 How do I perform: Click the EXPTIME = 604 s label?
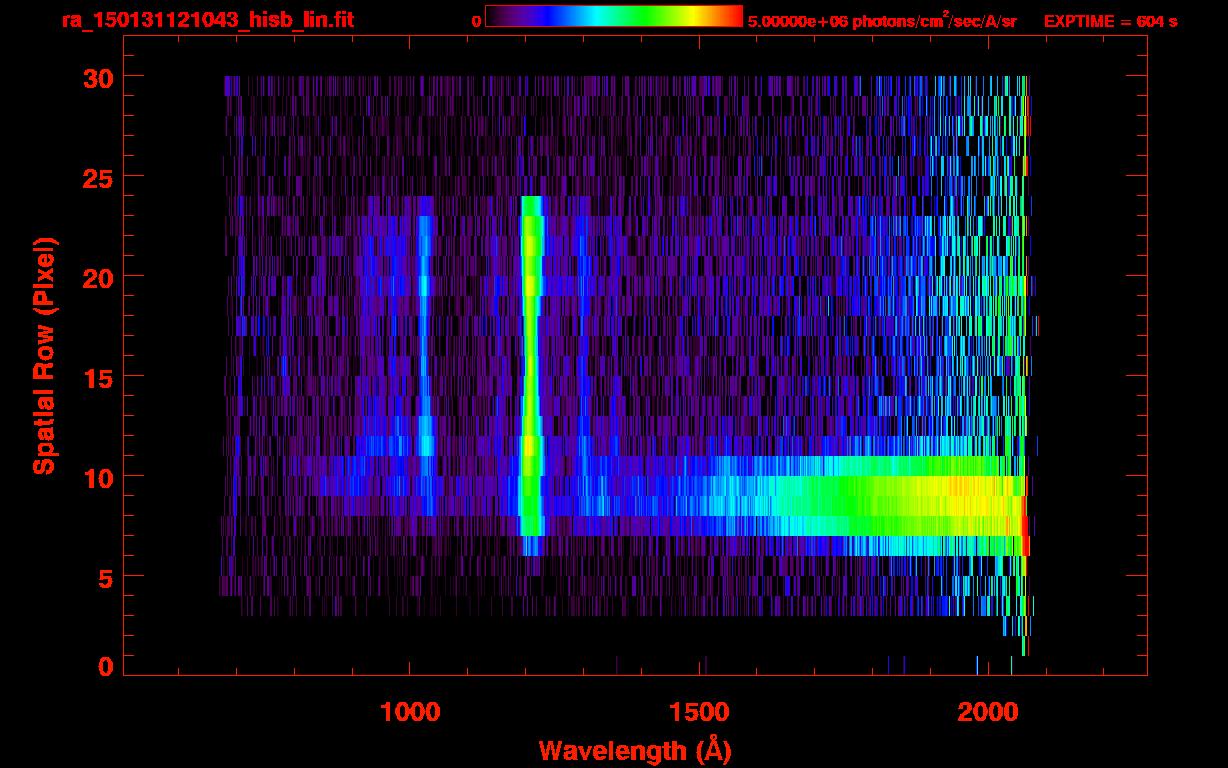tap(1110, 21)
